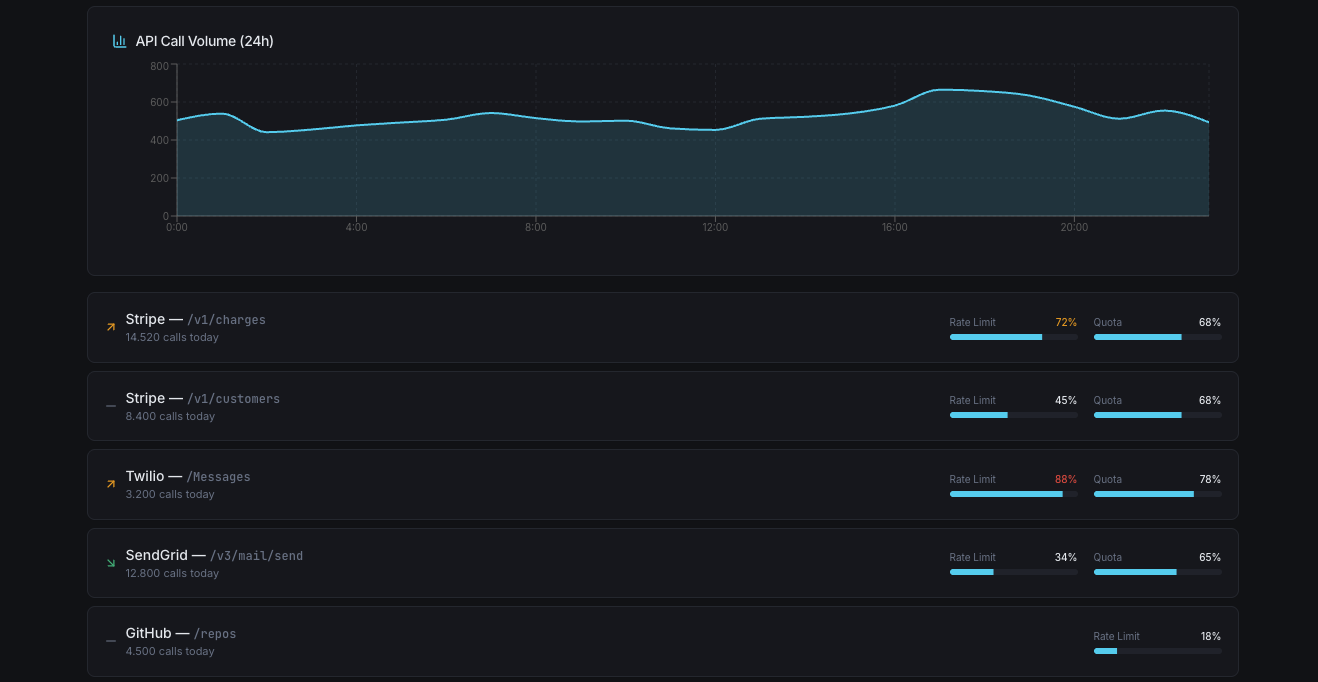Click the downward trend arrow for SendGrid
Image resolution: width=1318 pixels, height=682 pixels.
(x=111, y=563)
